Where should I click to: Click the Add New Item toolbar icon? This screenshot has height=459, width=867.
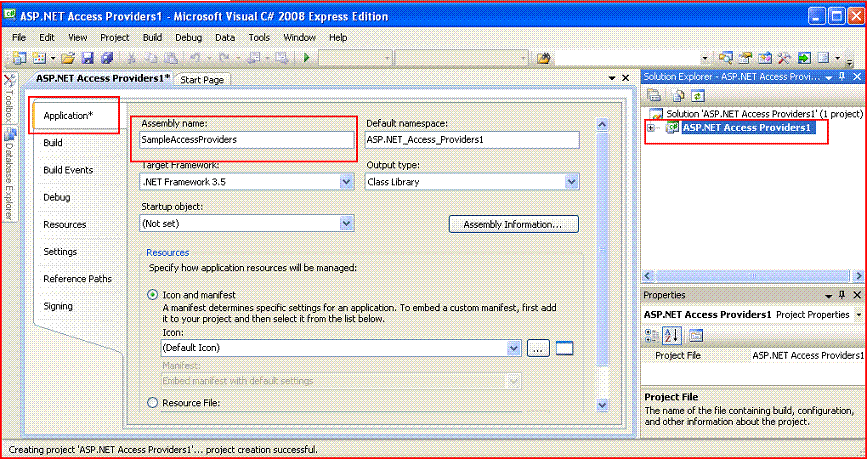click(x=39, y=58)
